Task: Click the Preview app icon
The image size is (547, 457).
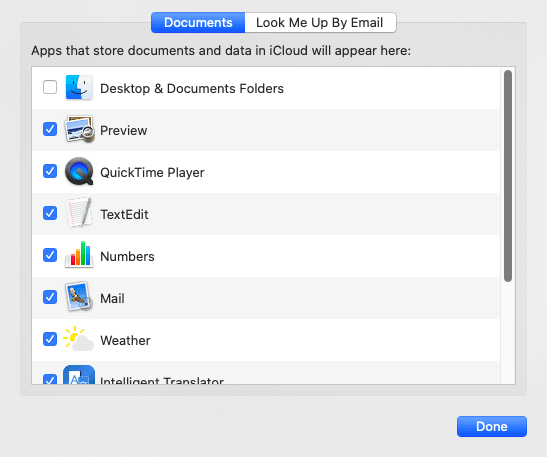Action: coord(79,129)
